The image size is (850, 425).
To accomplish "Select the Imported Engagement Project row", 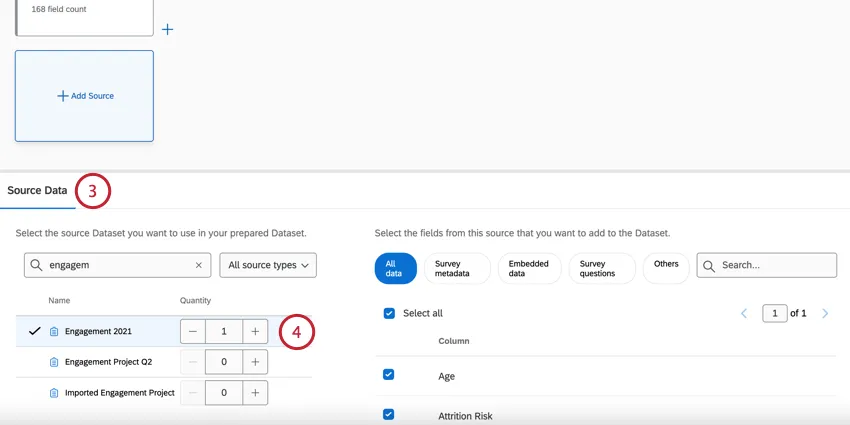I will coord(164,392).
